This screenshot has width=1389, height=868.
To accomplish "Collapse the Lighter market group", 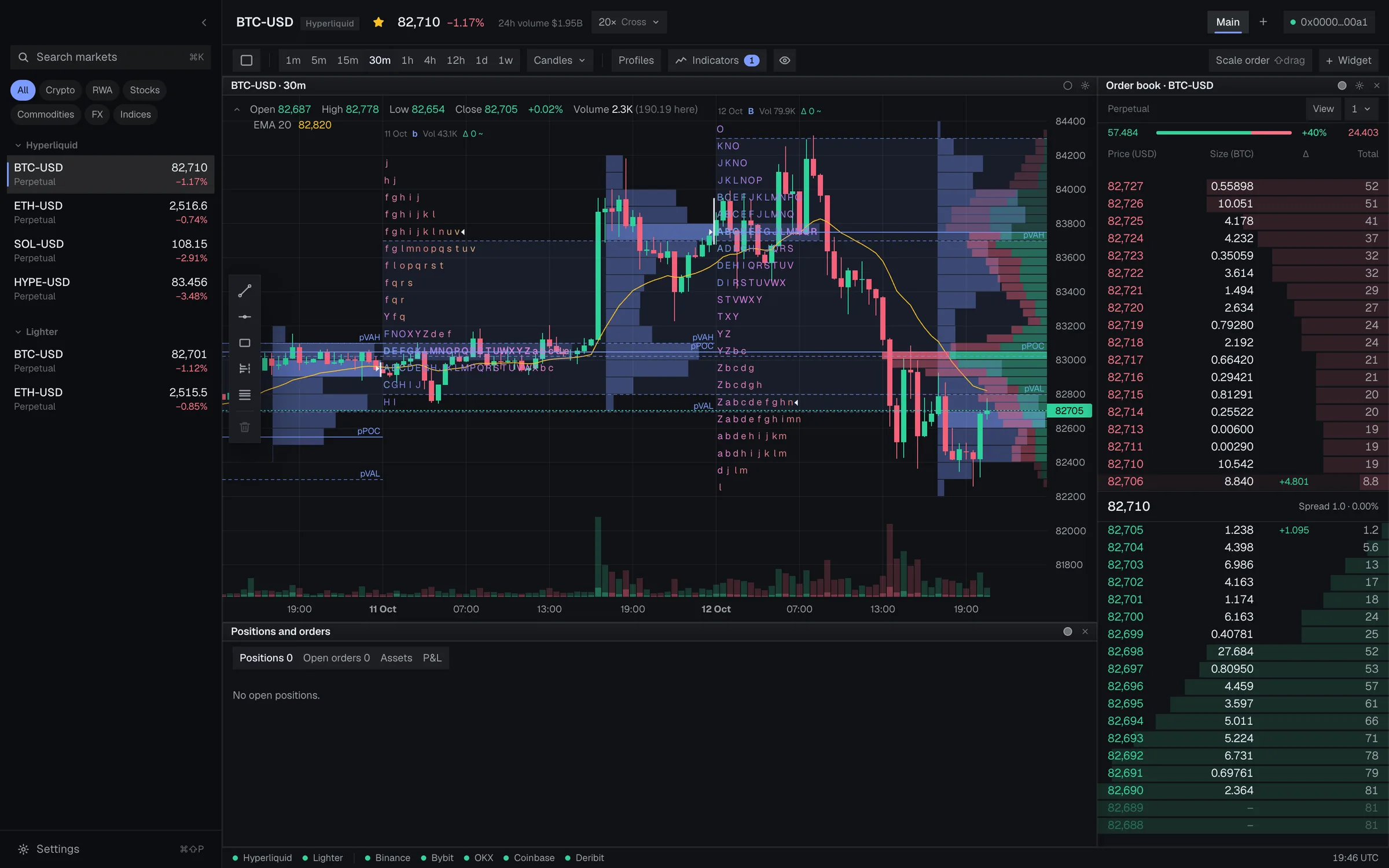I will [x=18, y=332].
